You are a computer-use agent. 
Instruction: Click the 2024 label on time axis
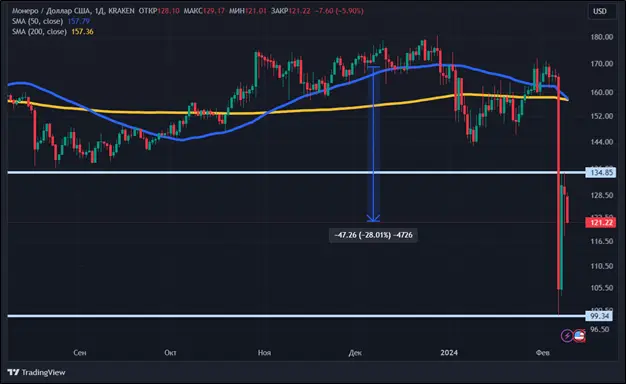tap(449, 353)
